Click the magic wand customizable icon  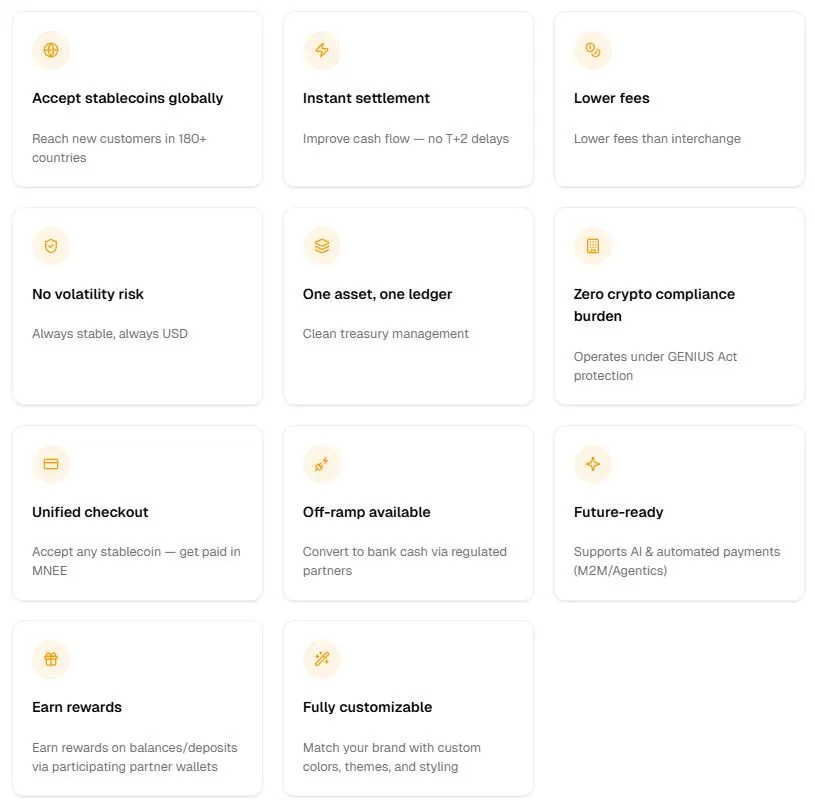click(x=322, y=659)
